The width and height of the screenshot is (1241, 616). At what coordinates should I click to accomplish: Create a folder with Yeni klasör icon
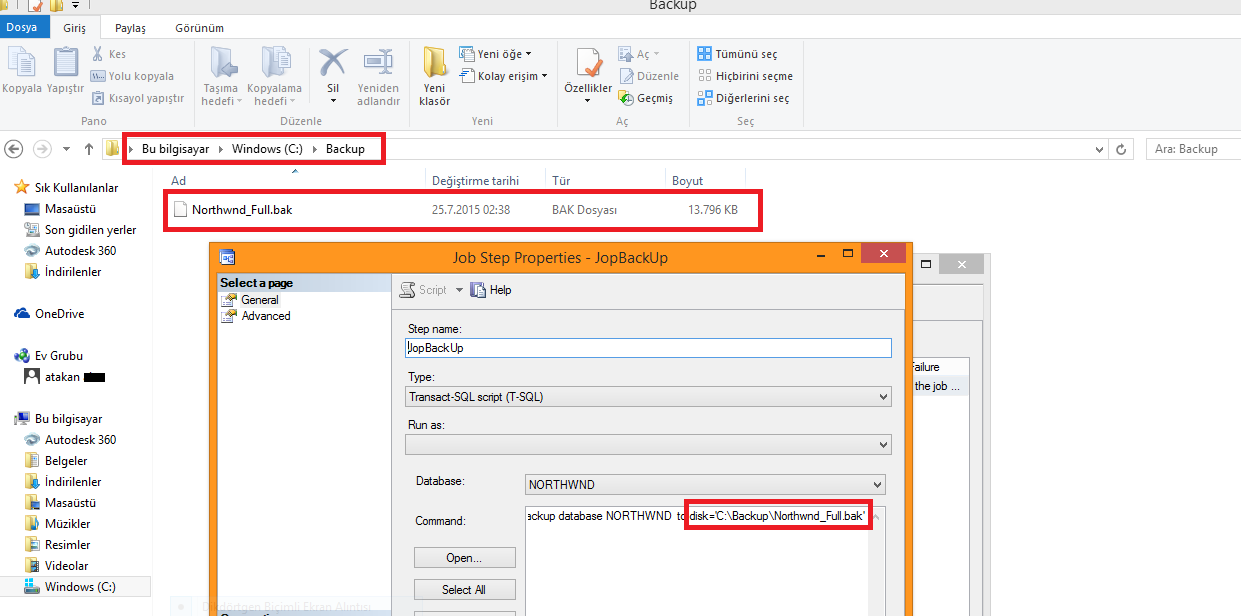tap(434, 64)
